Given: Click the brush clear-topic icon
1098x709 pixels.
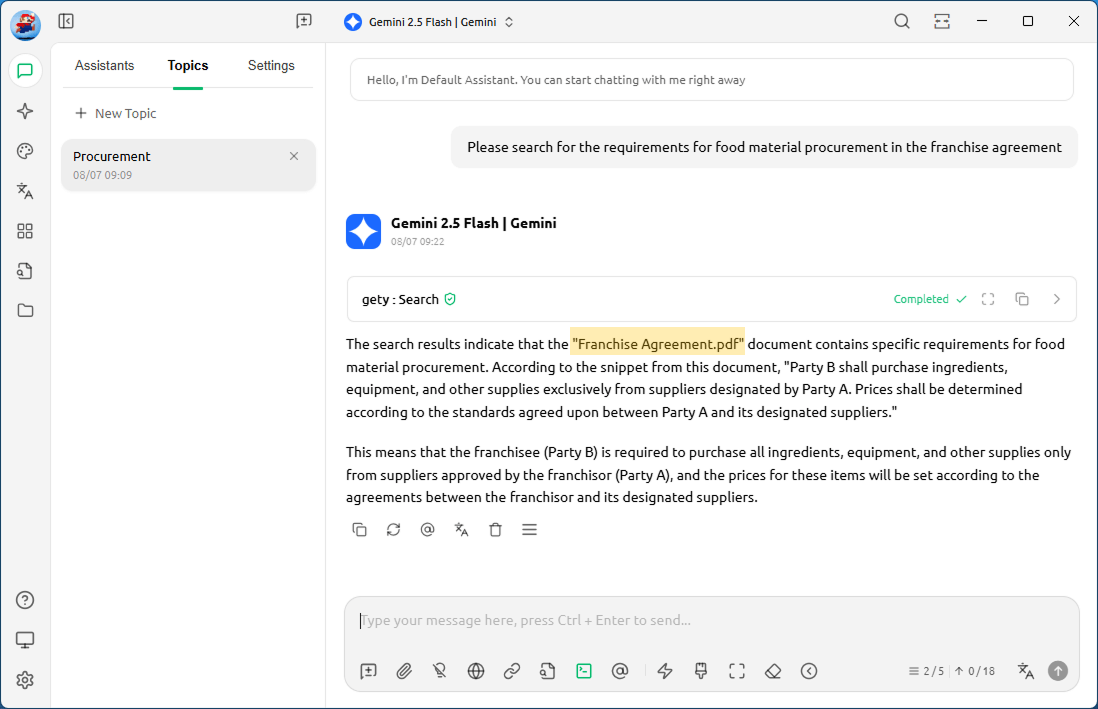Looking at the screenshot, I should click(701, 671).
